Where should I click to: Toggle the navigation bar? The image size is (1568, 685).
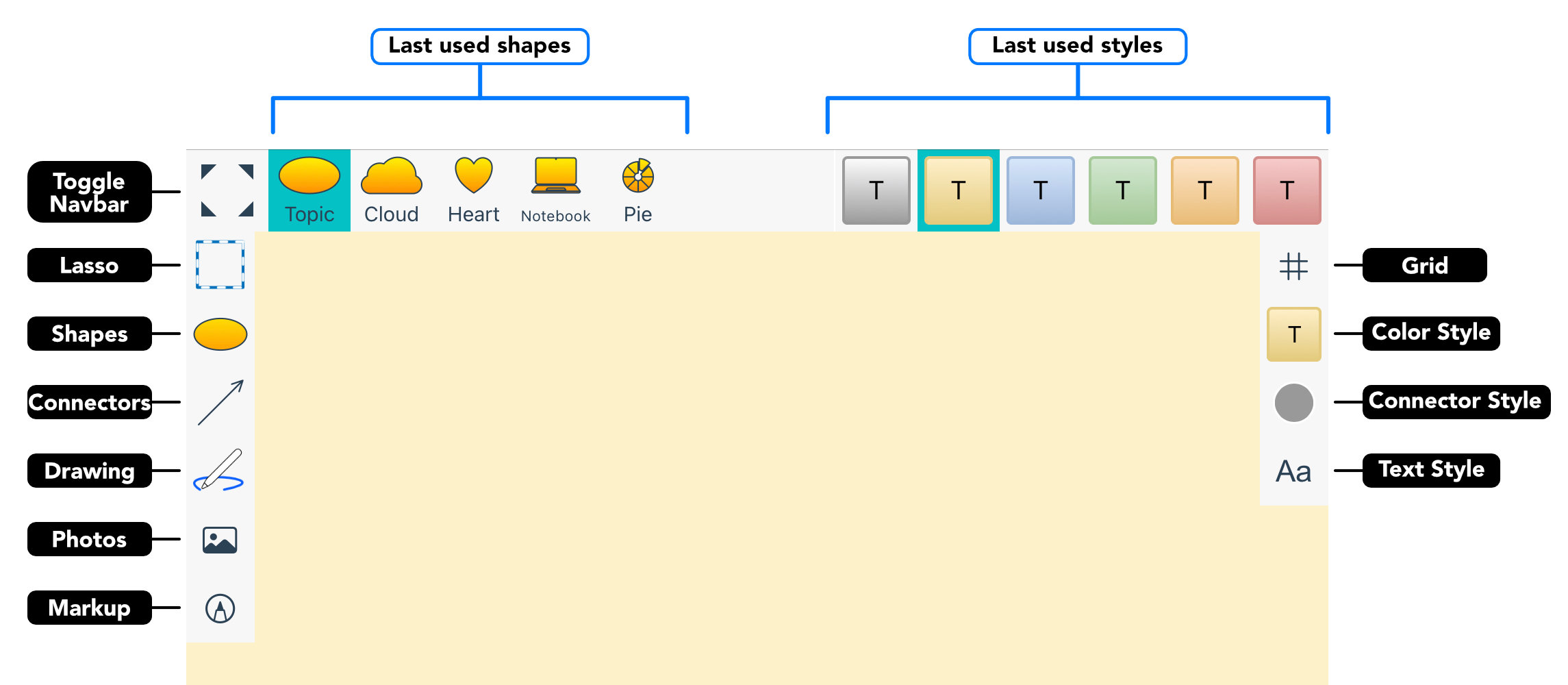point(220,190)
